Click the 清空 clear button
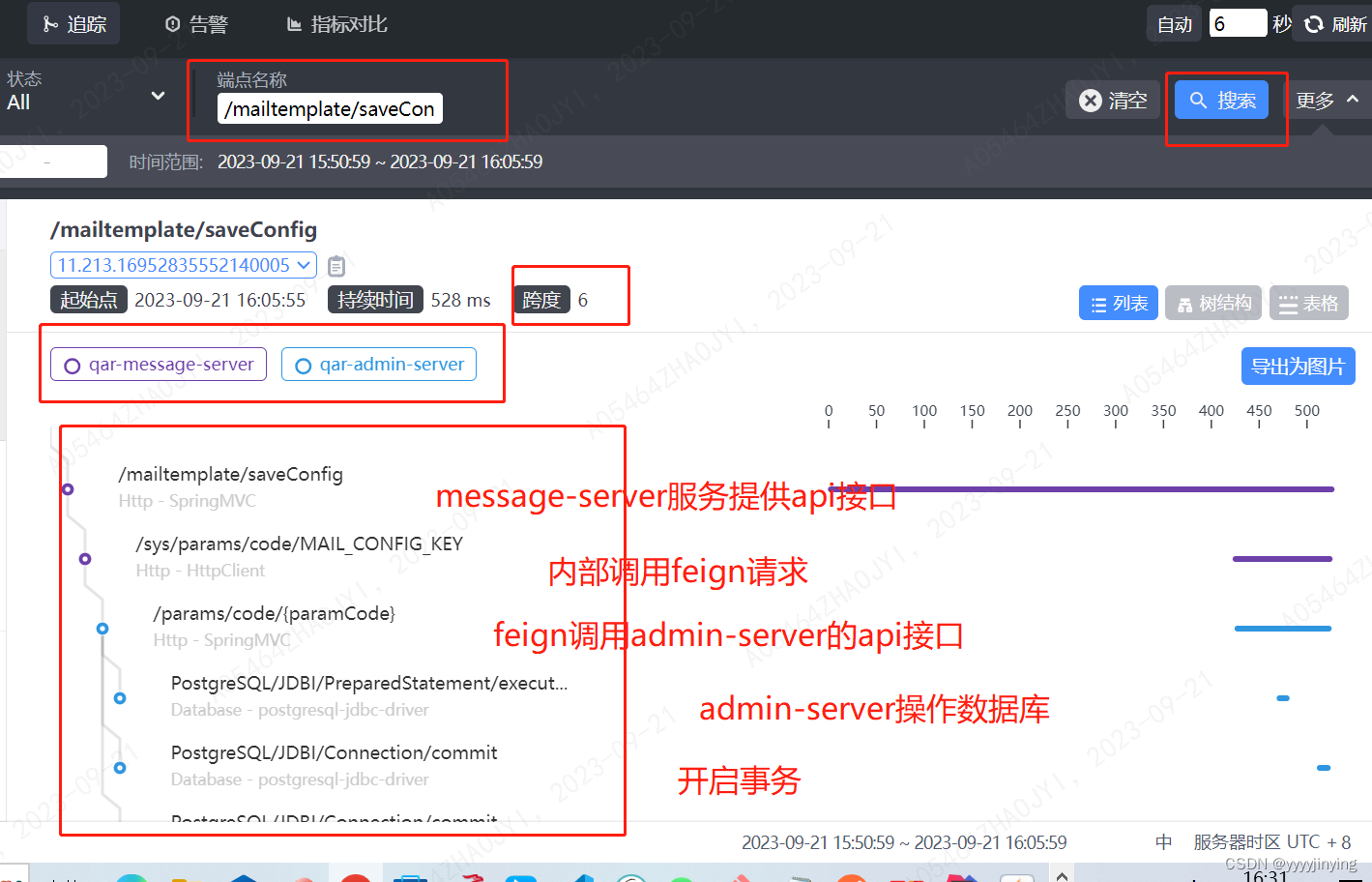Image resolution: width=1372 pixels, height=882 pixels. coord(1113,100)
